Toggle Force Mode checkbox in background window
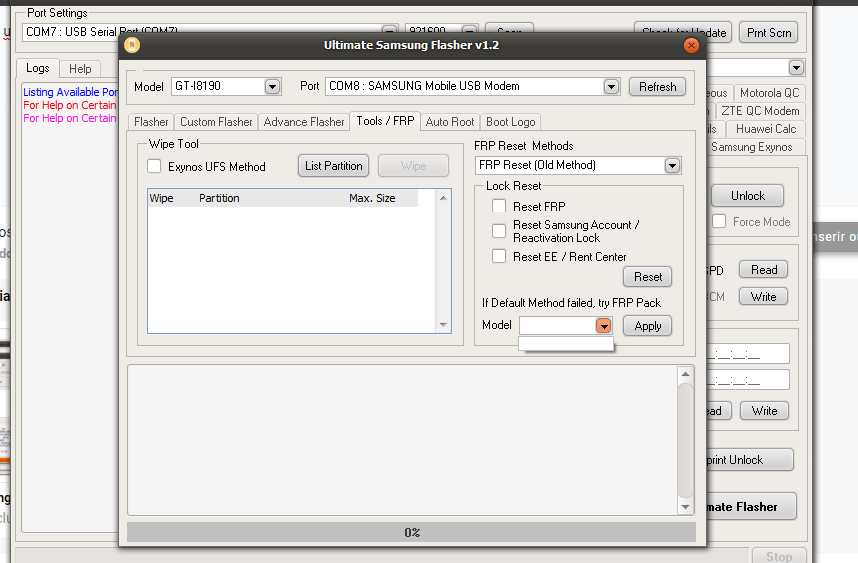Viewport: 858px width, 563px height. pyautogui.click(x=719, y=221)
